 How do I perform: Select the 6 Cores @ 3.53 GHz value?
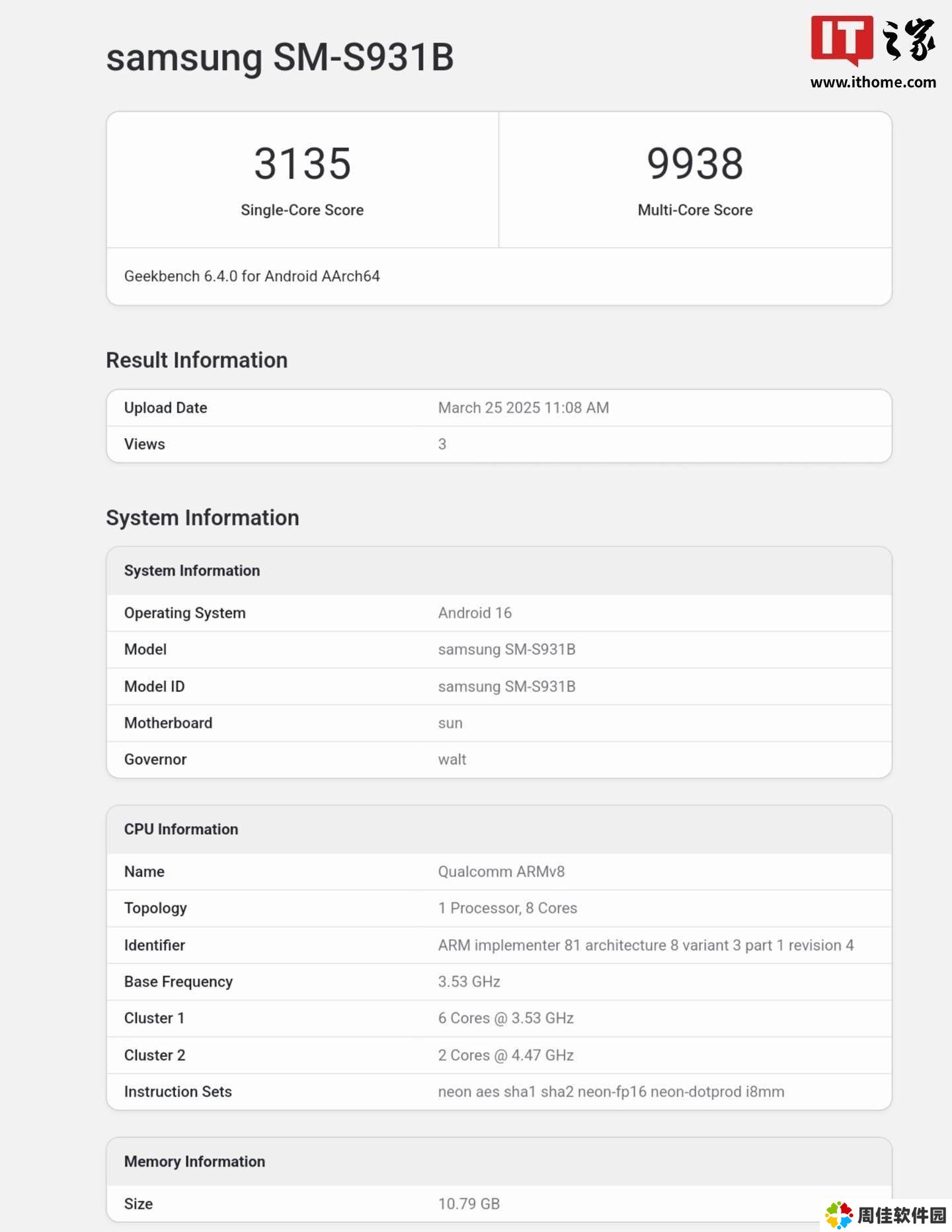[x=506, y=1019]
